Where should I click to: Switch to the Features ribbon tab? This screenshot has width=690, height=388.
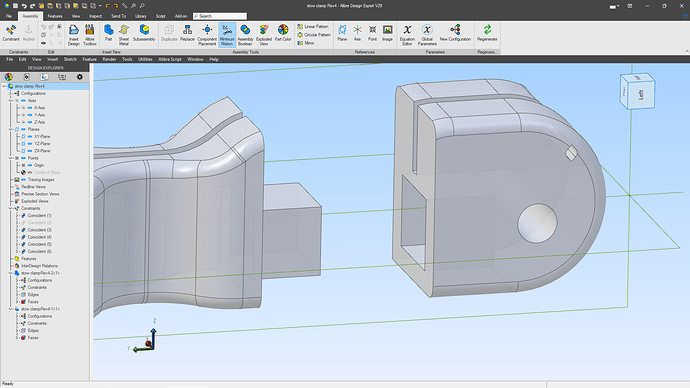click(55, 16)
